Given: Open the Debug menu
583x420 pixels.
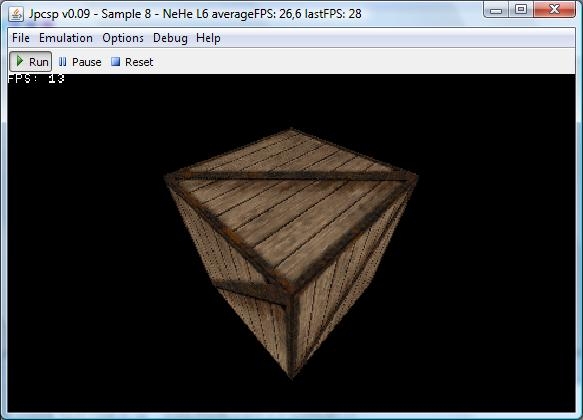Looking at the screenshot, I should pos(170,38).
